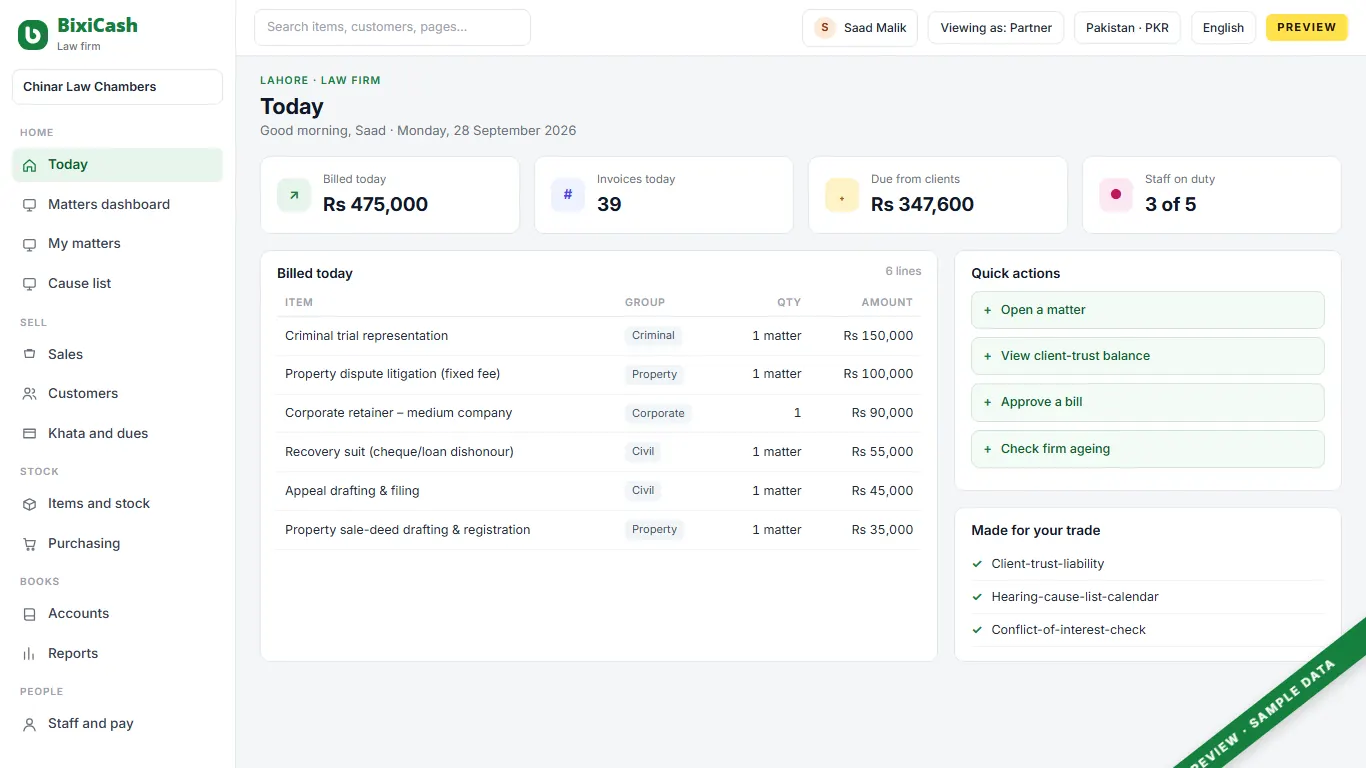Open the Cause list page

click(x=117, y=284)
